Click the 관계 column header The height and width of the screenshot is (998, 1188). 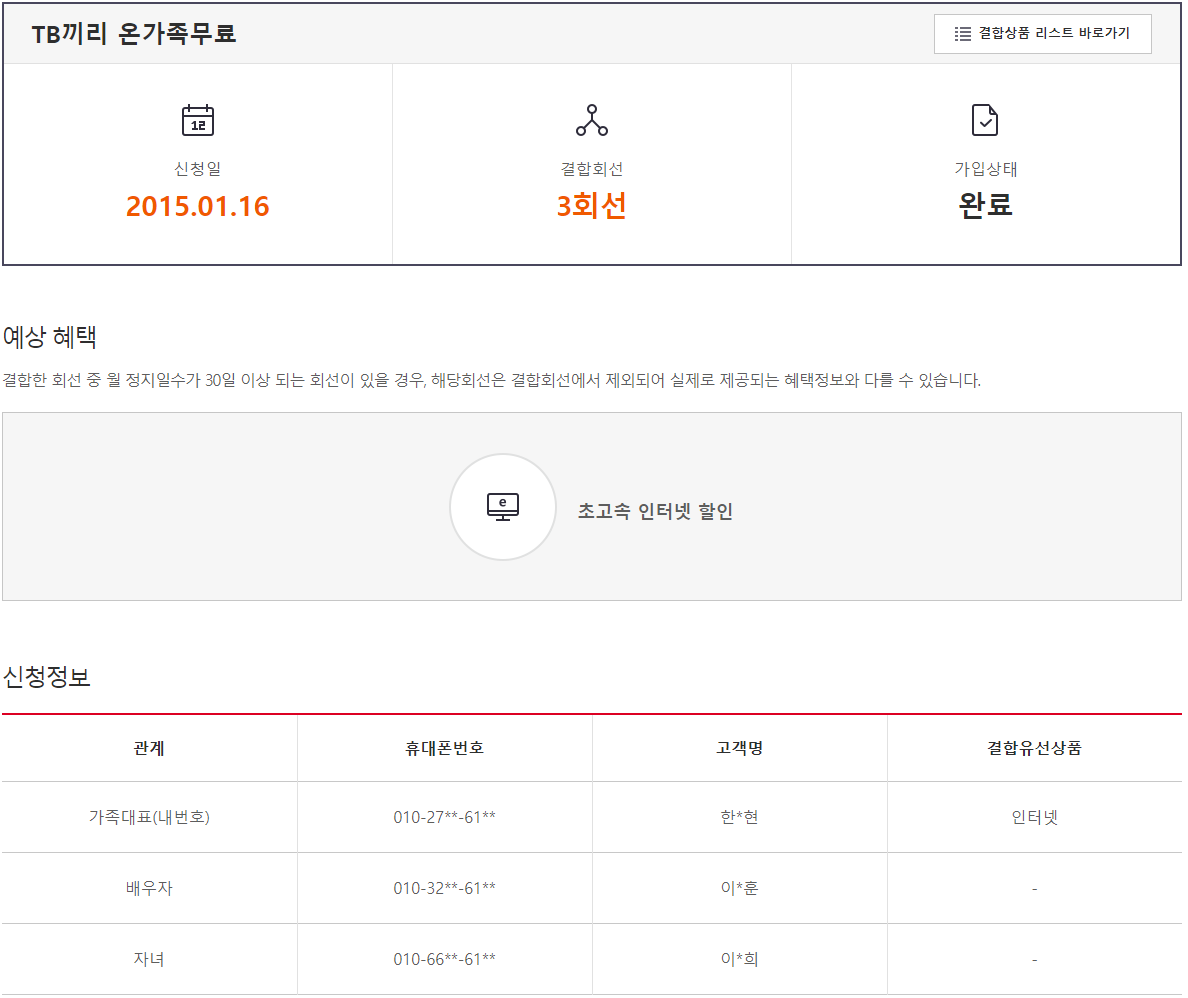pos(149,748)
